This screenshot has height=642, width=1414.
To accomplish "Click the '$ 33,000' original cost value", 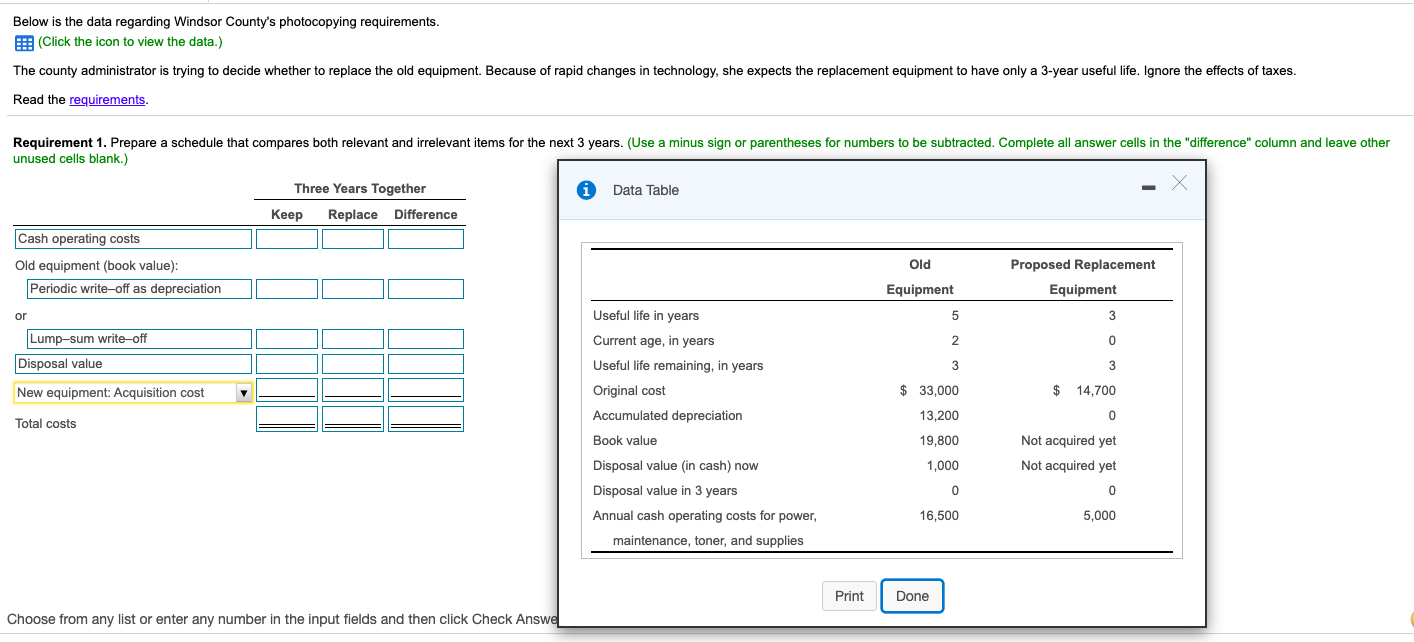I will pyautogui.click(x=929, y=391).
